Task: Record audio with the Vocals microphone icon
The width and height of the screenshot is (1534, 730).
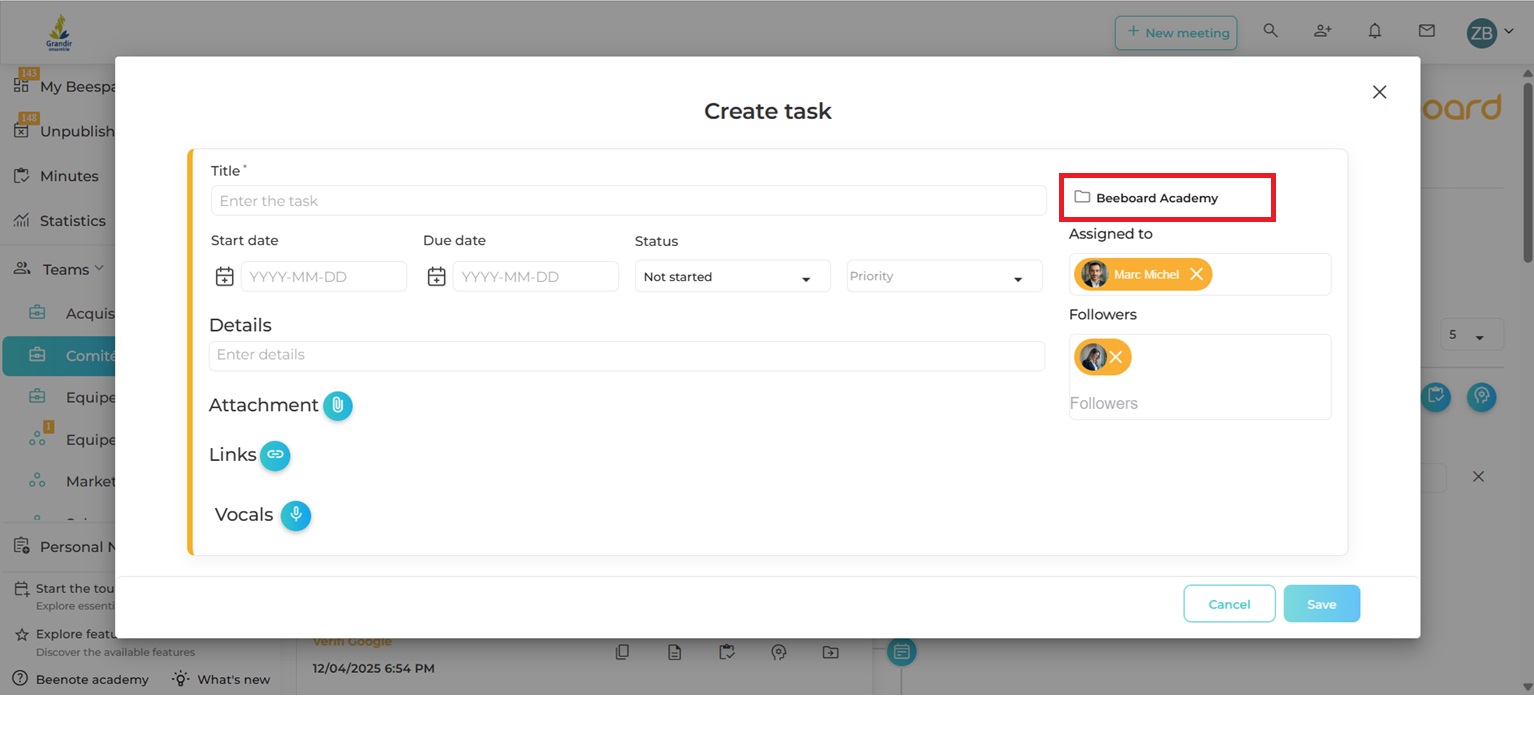Action: pos(296,515)
